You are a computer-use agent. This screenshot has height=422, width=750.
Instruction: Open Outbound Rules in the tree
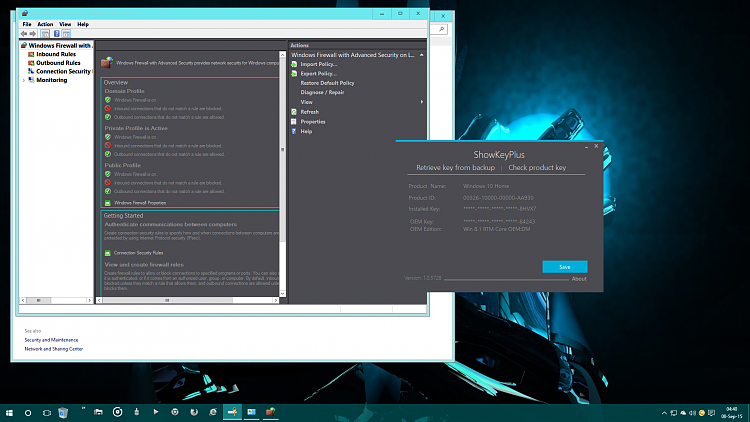[58, 63]
